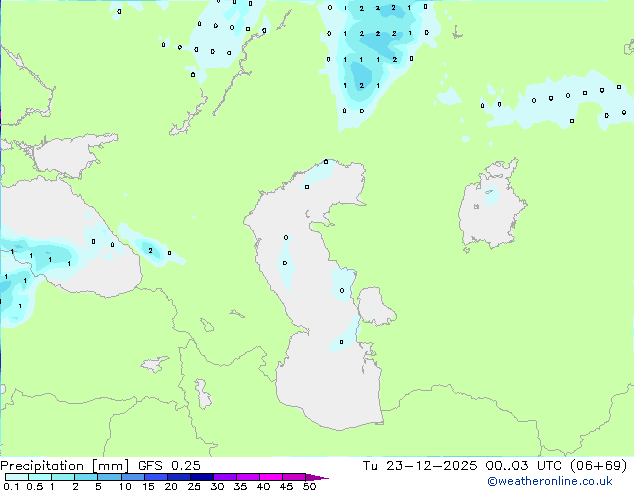Select the 25–30 mm navy legend box
This screenshot has width=634, height=490.
pos(201,477)
